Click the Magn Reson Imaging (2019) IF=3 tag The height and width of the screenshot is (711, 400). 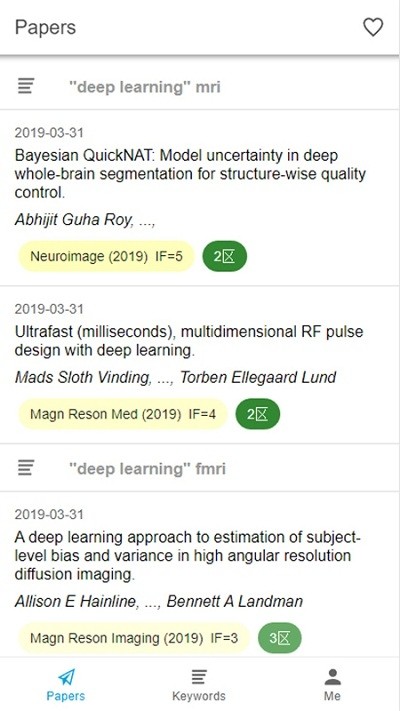click(134, 638)
